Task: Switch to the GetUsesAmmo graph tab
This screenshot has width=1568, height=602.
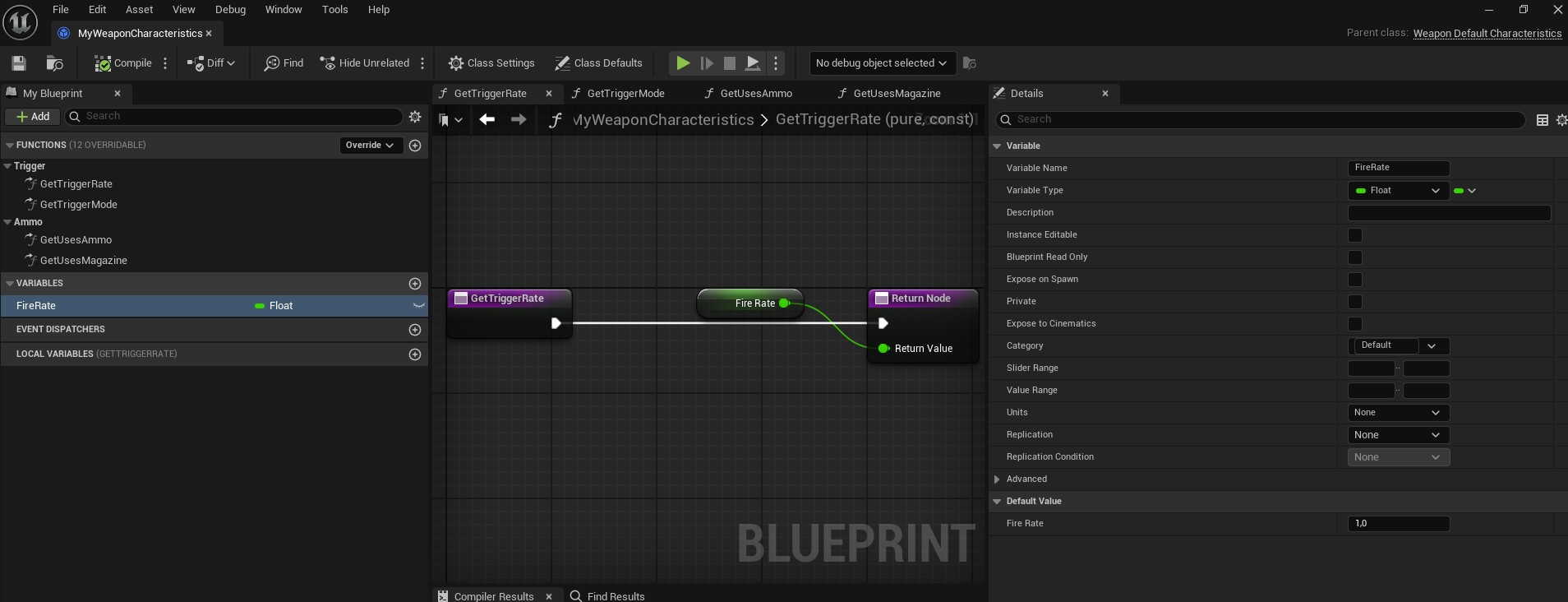Action: (x=756, y=94)
